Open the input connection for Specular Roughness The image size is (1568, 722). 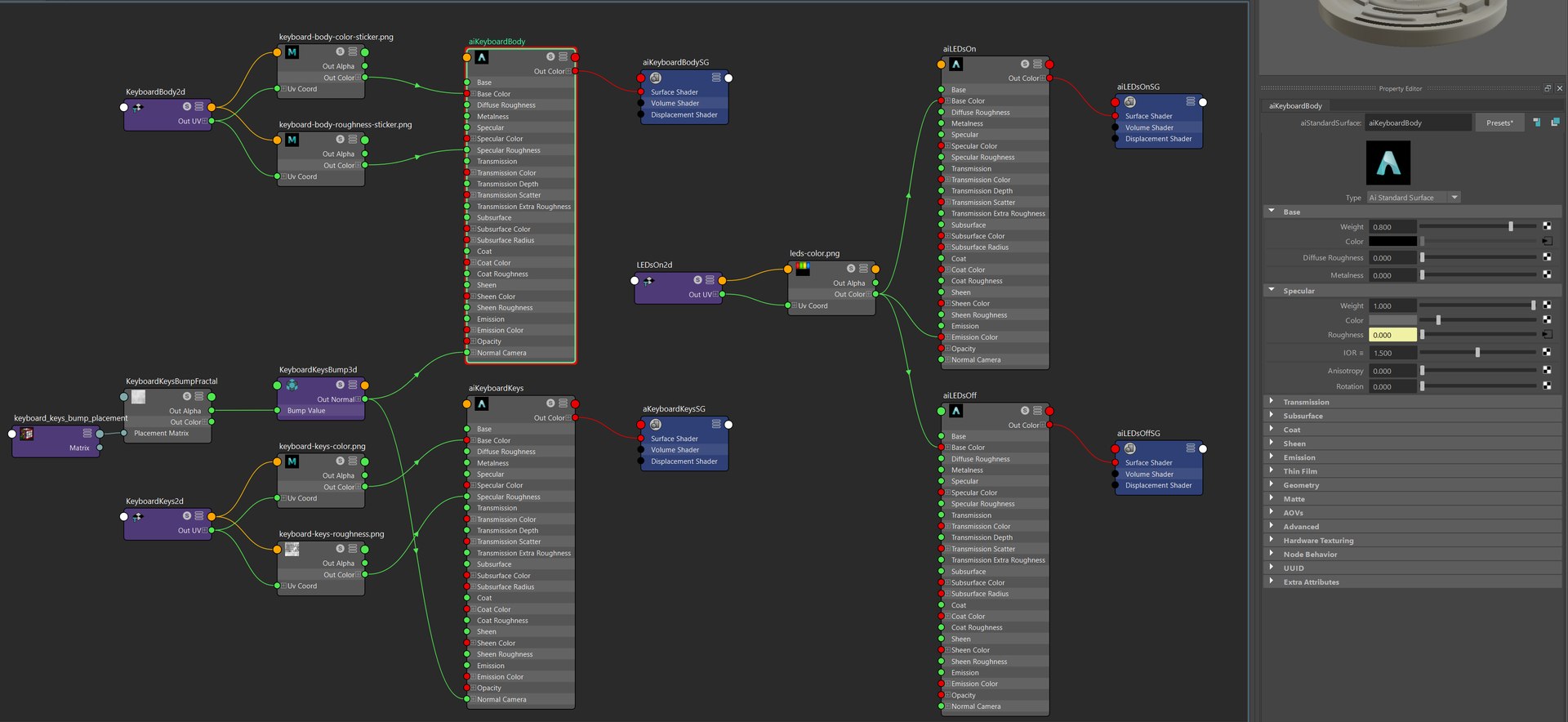coord(1547,335)
